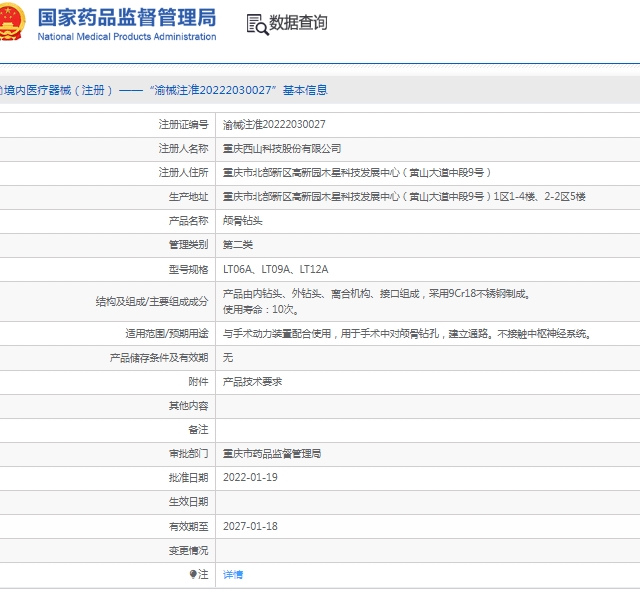Viewport: 640px width, 595px height.
Task: Click the 注册人住所 label
Action: (183, 173)
